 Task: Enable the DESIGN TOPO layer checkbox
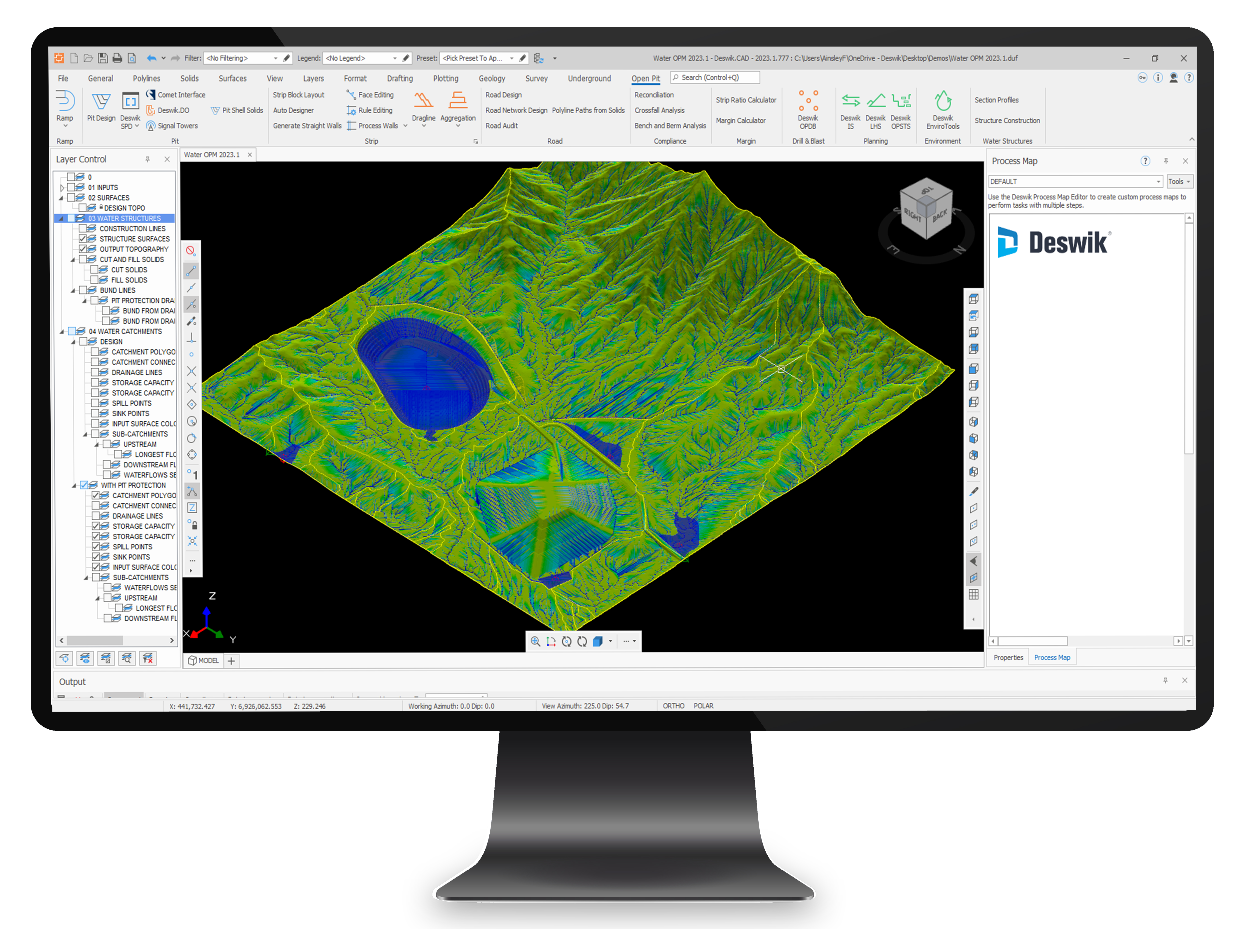83,208
